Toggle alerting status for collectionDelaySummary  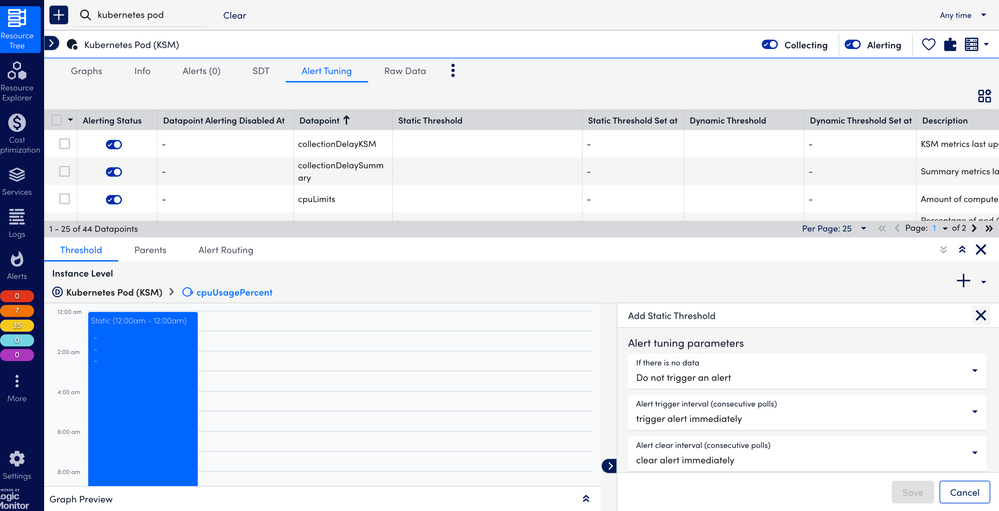pos(114,171)
